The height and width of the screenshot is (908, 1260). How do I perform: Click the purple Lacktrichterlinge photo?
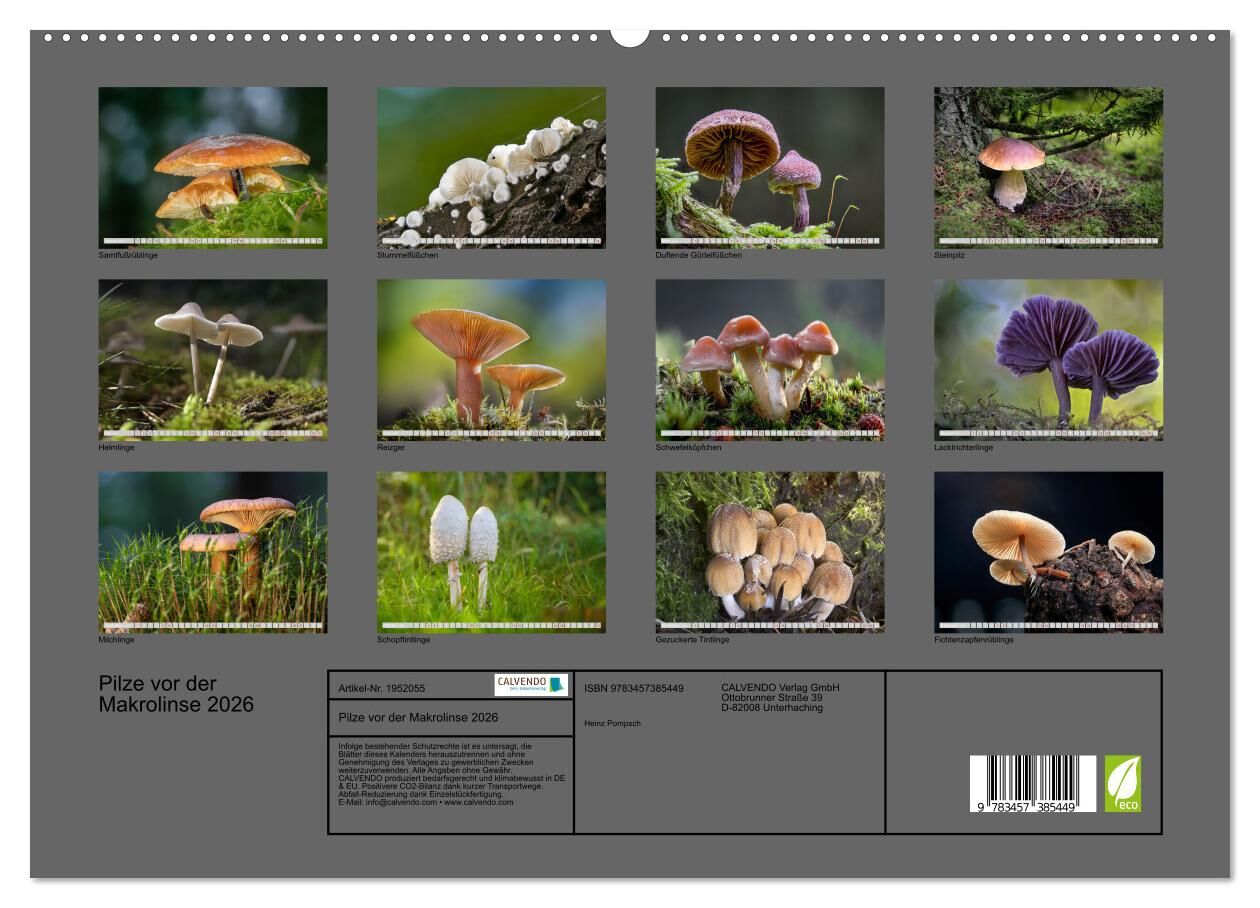[x=1048, y=359]
